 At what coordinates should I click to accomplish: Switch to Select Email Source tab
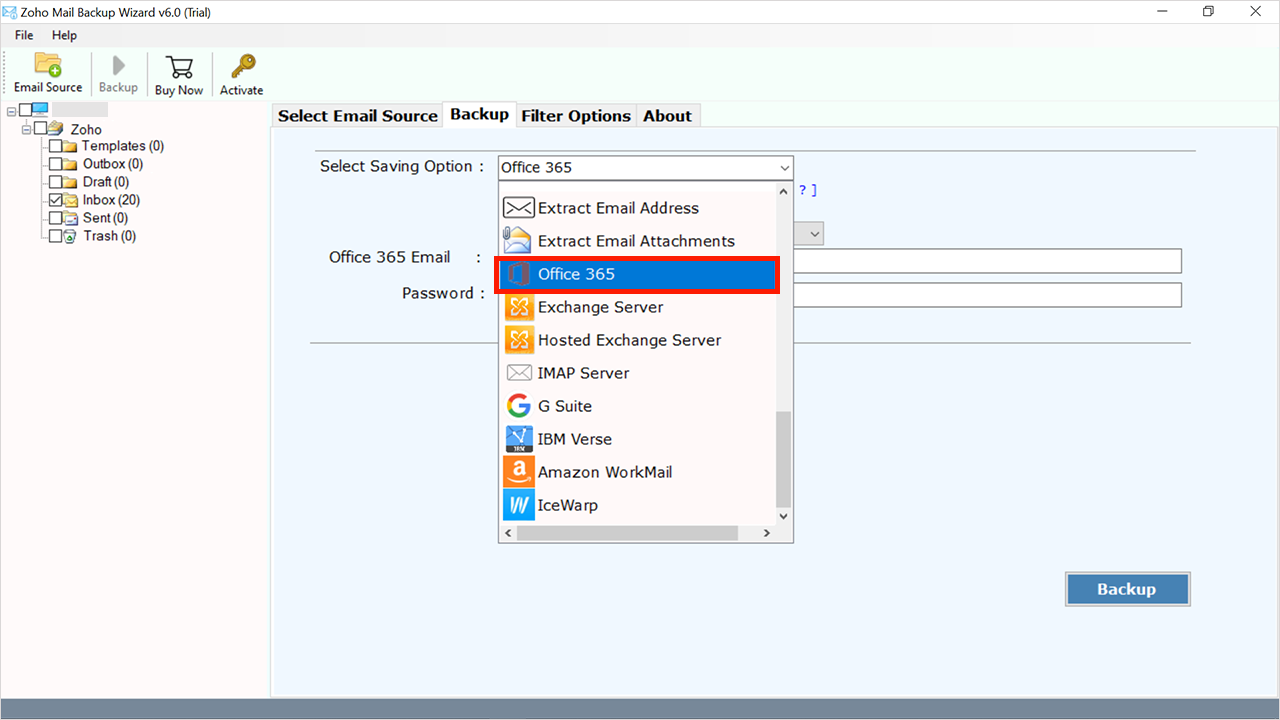point(358,116)
